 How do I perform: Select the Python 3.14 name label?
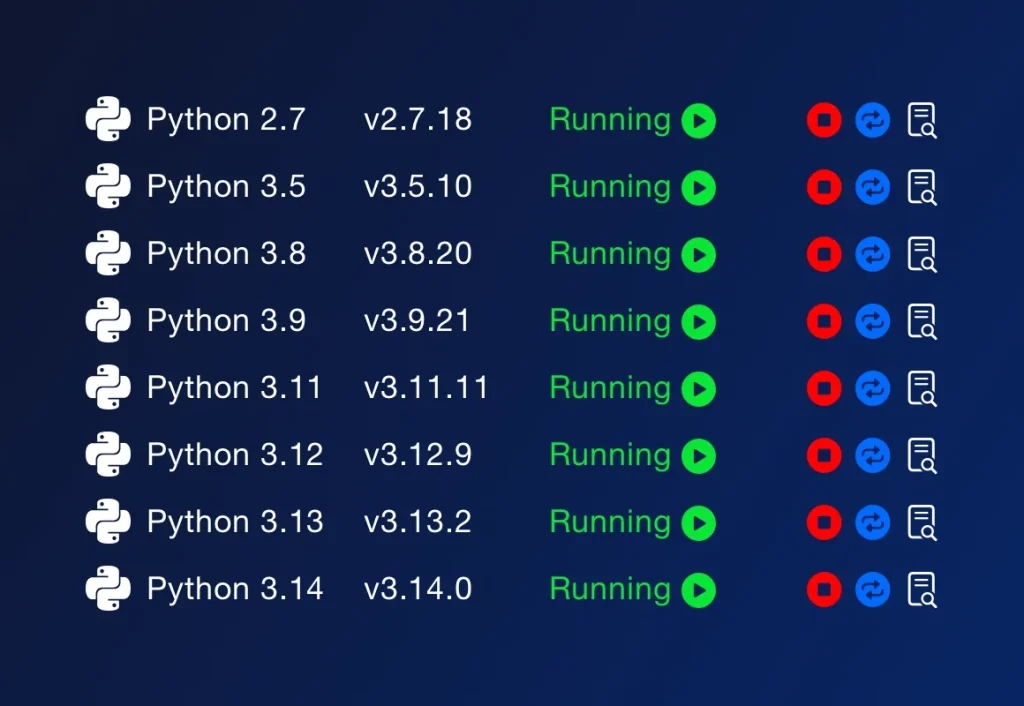click(x=235, y=590)
